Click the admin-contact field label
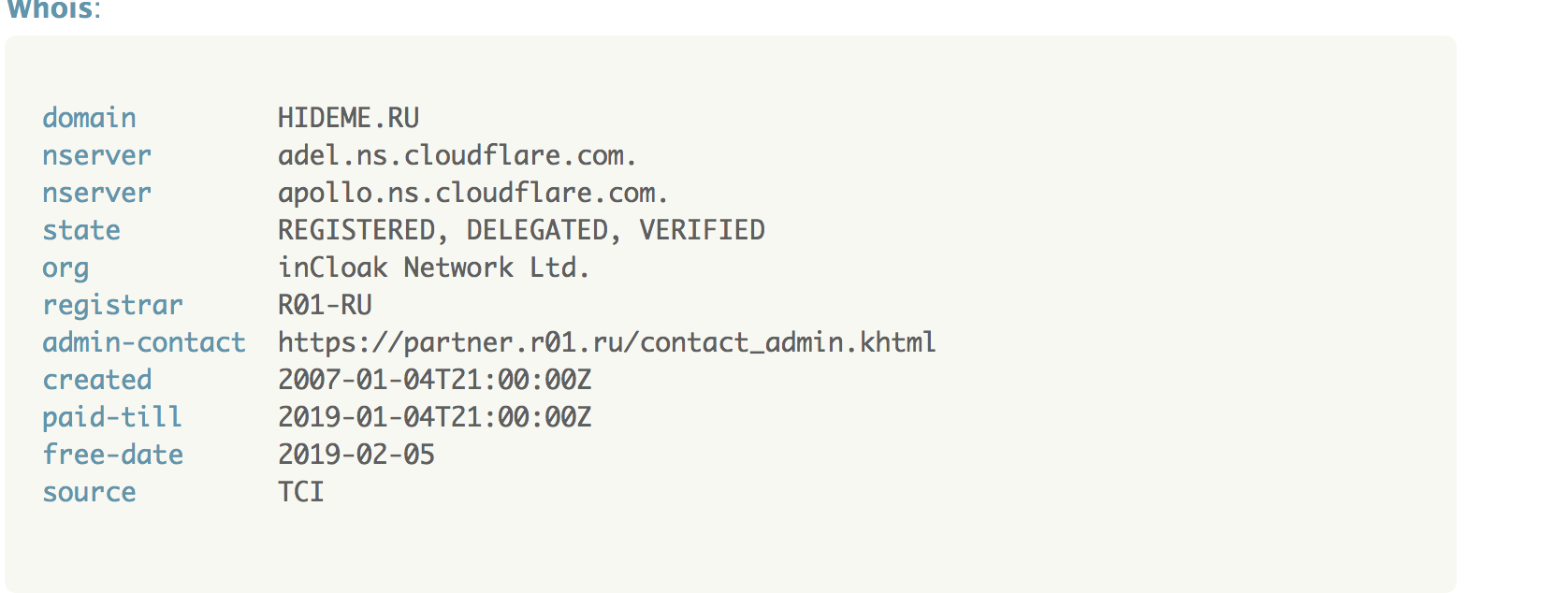1568x593 pixels. pos(144,342)
